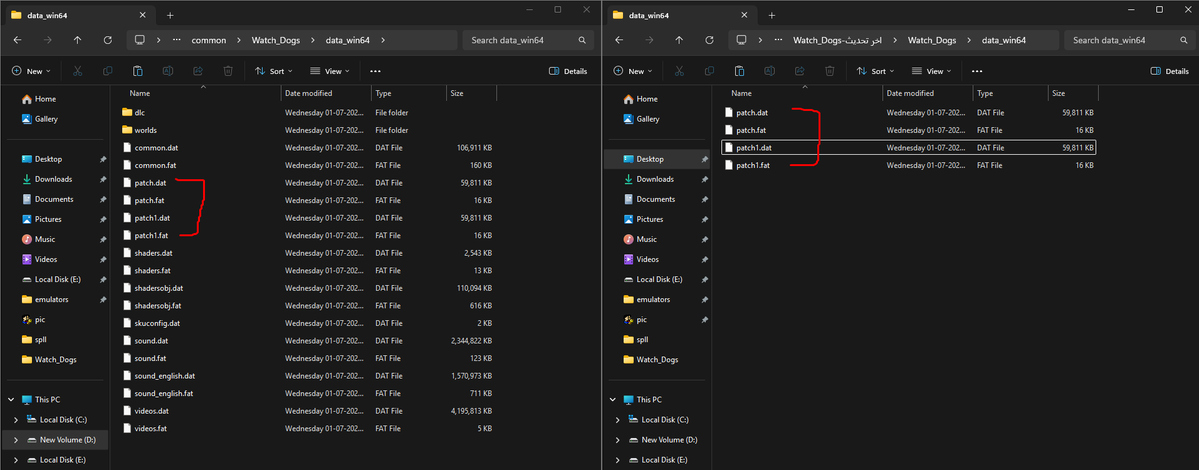Viewport: 1199px width, 470px height.
Task: Click the Delete icon in right window toolbar
Action: click(830, 71)
